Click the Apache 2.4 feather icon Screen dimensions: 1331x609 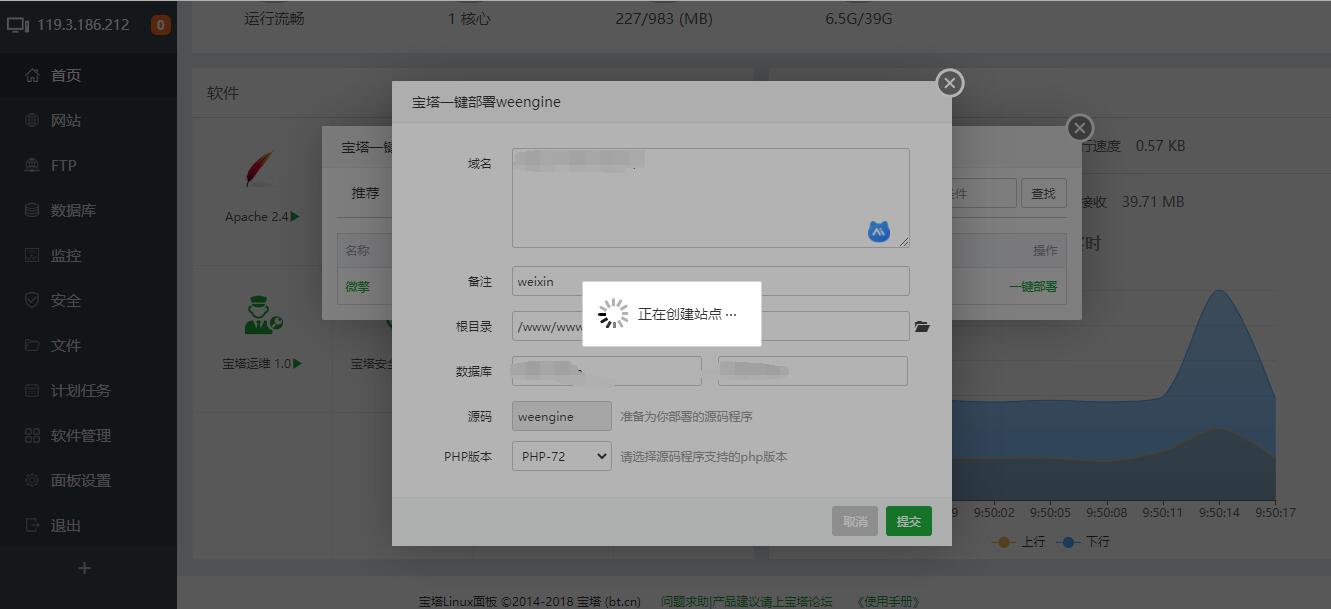click(260, 170)
